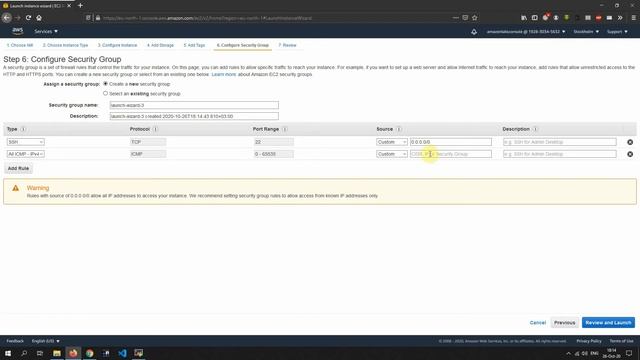Click the browser home icon

(39, 18)
